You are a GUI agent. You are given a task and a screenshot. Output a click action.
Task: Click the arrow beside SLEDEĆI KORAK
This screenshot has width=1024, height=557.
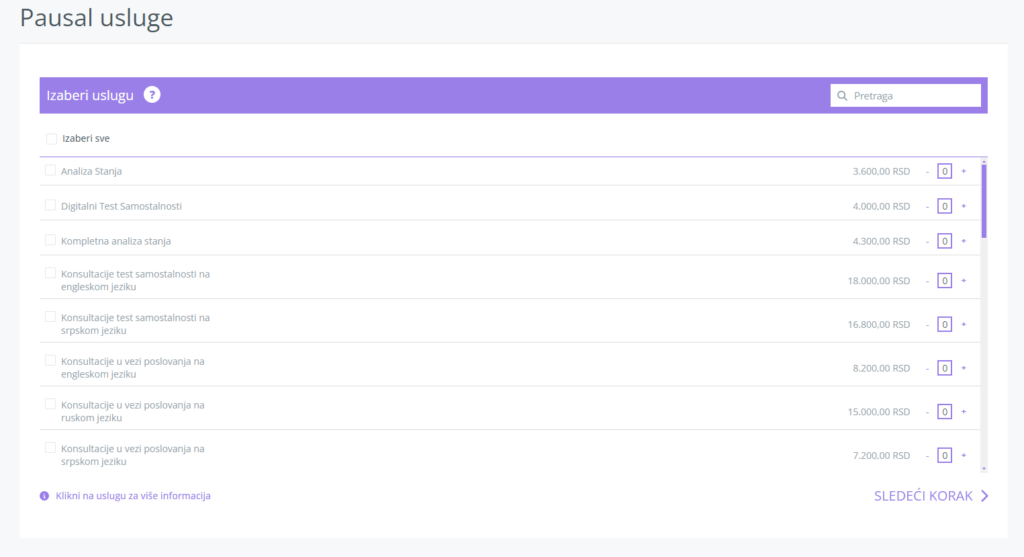tap(985, 496)
